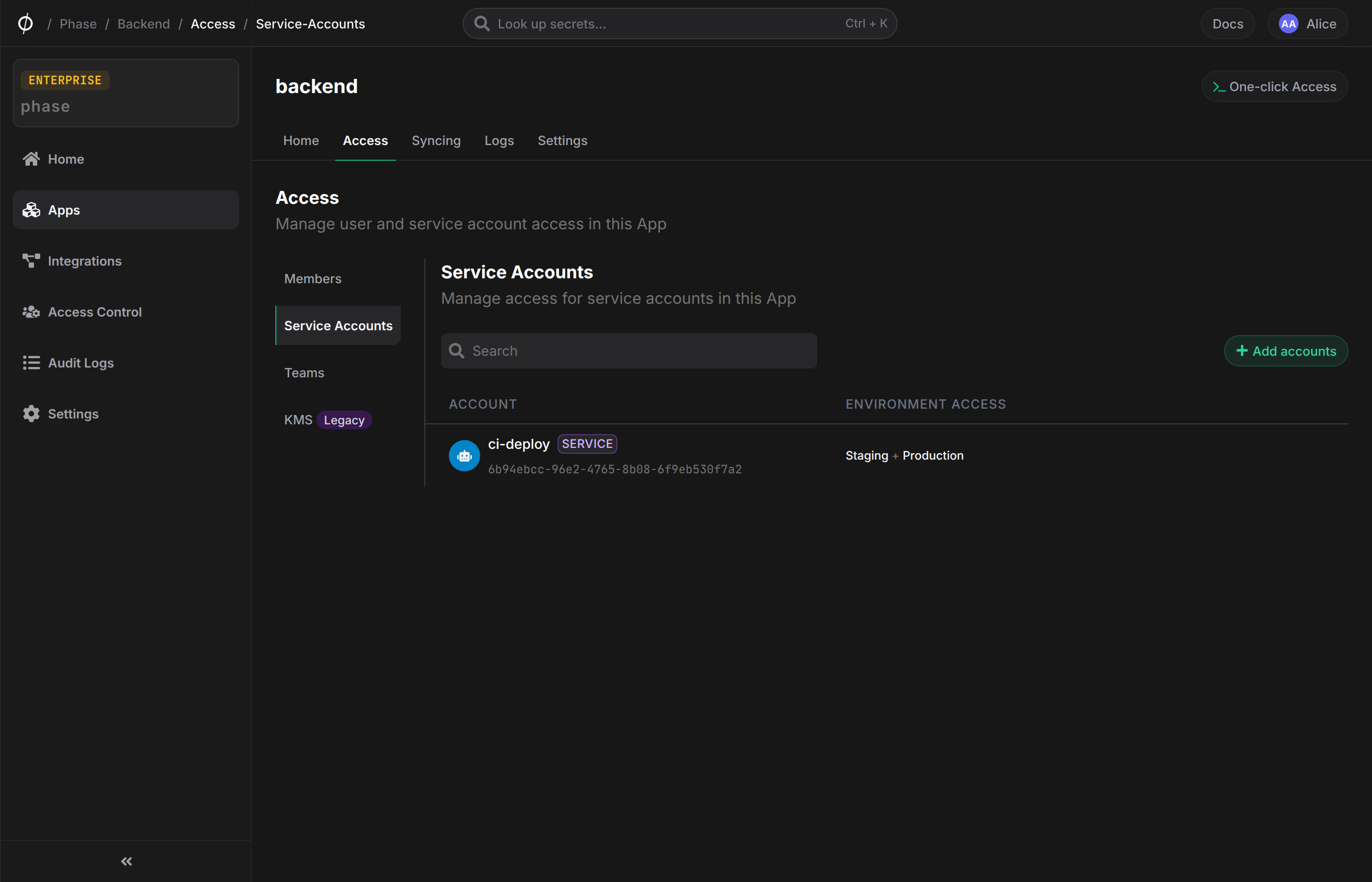Open the Logs tab

(x=499, y=140)
